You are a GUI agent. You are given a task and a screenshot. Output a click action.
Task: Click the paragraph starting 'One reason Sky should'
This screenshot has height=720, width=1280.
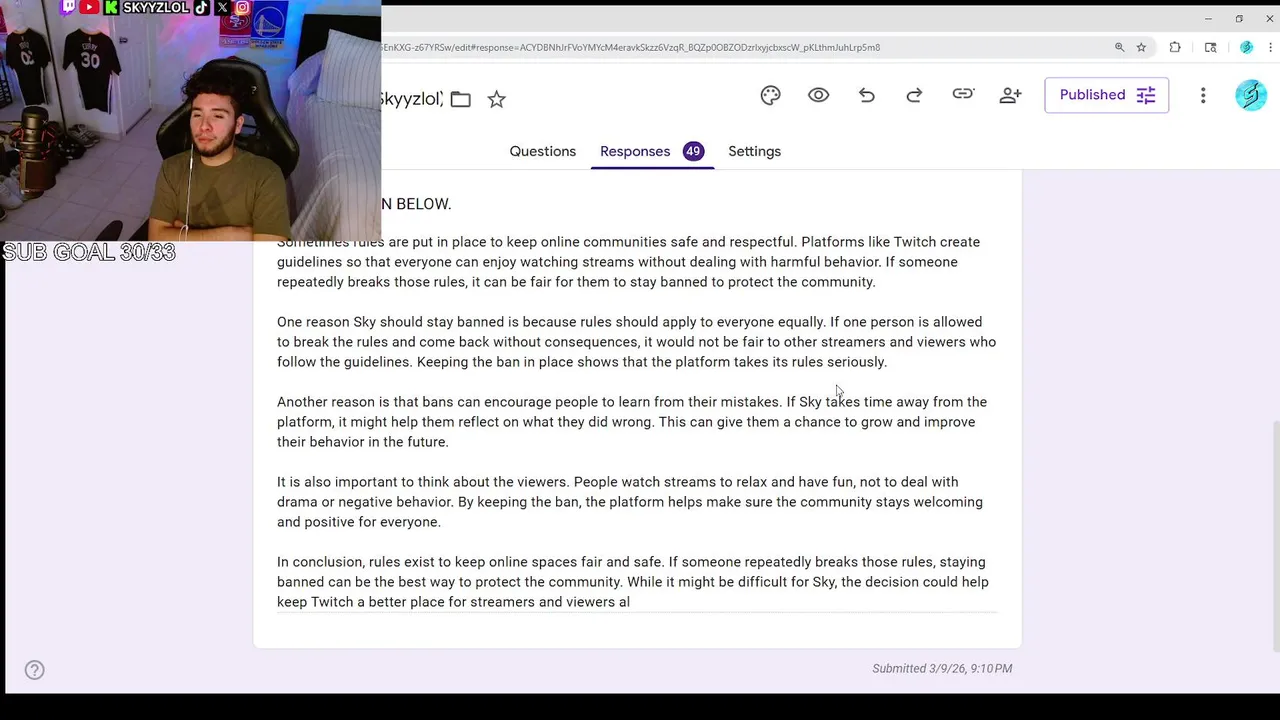click(x=636, y=342)
